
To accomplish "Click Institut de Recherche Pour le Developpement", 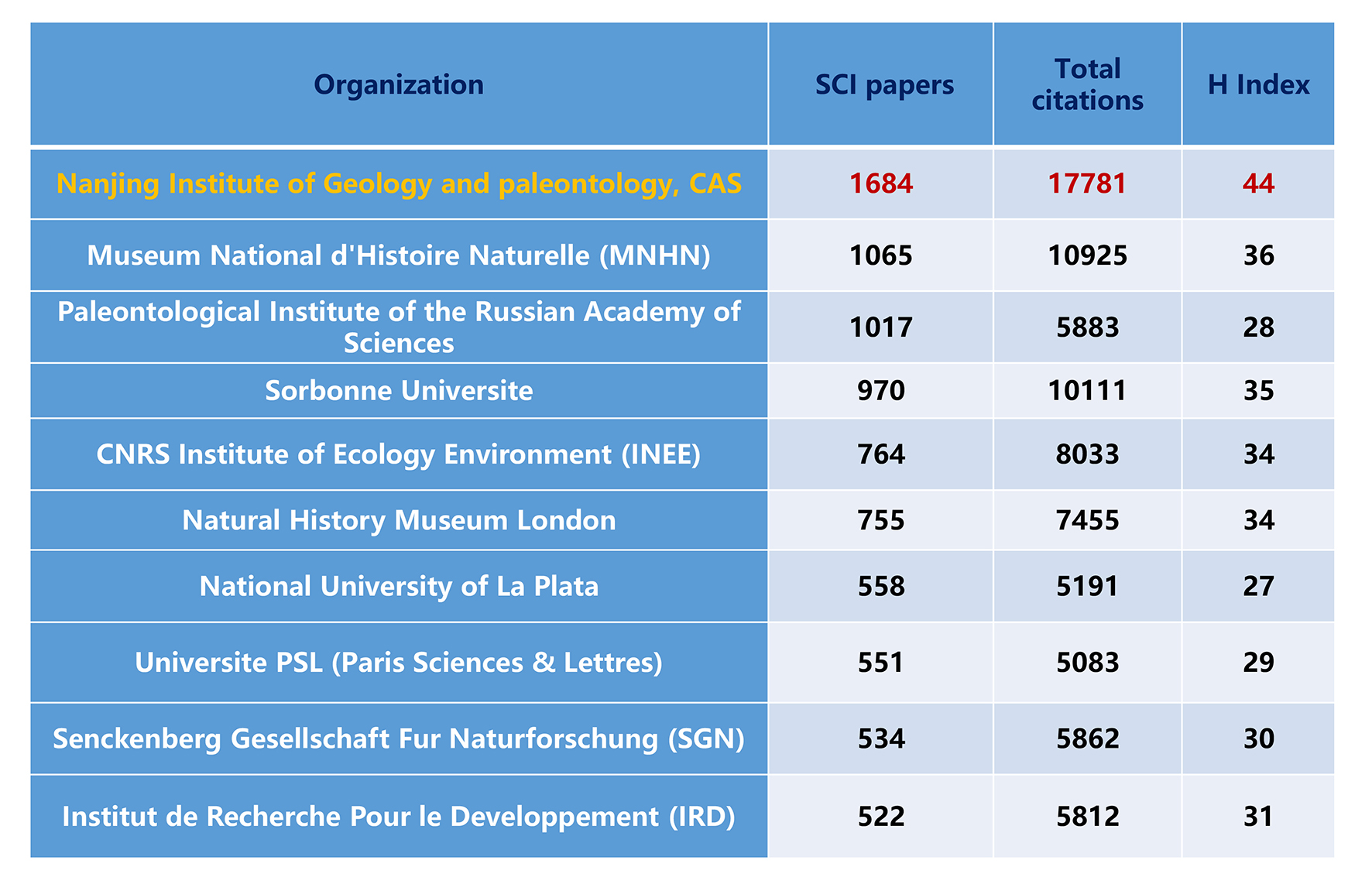I will click(x=399, y=817).
